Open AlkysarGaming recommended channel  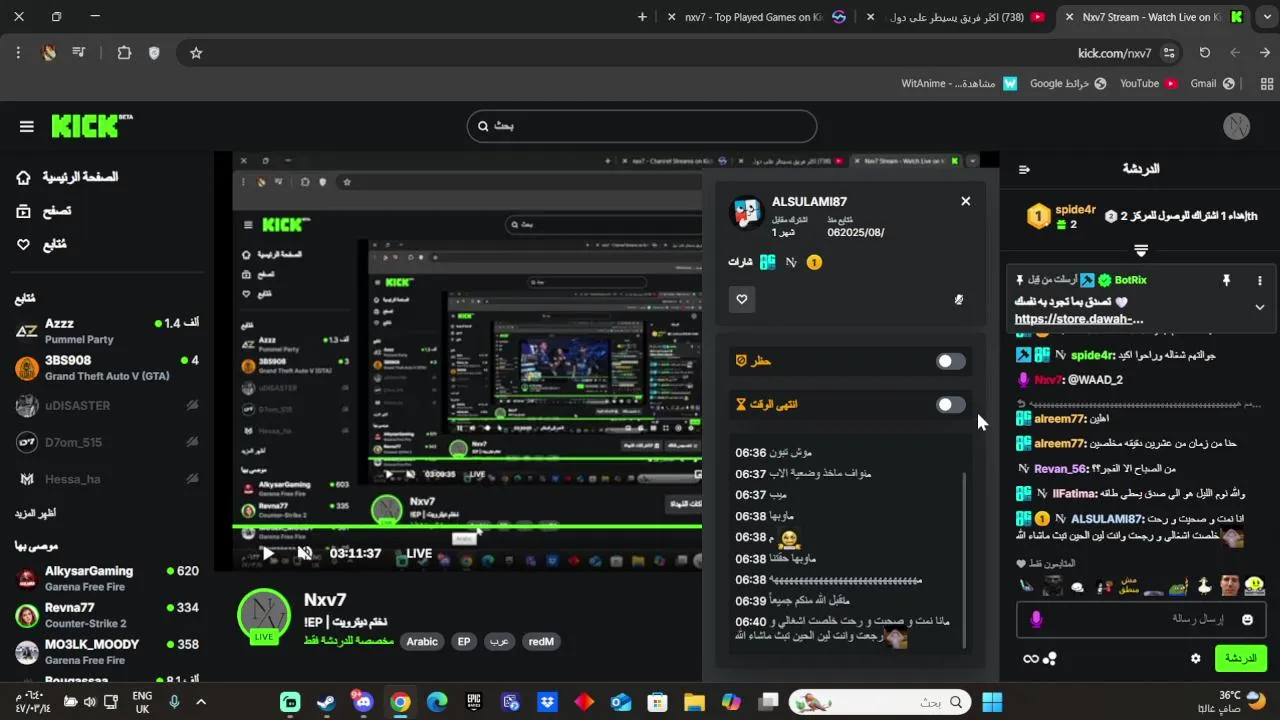(x=107, y=578)
